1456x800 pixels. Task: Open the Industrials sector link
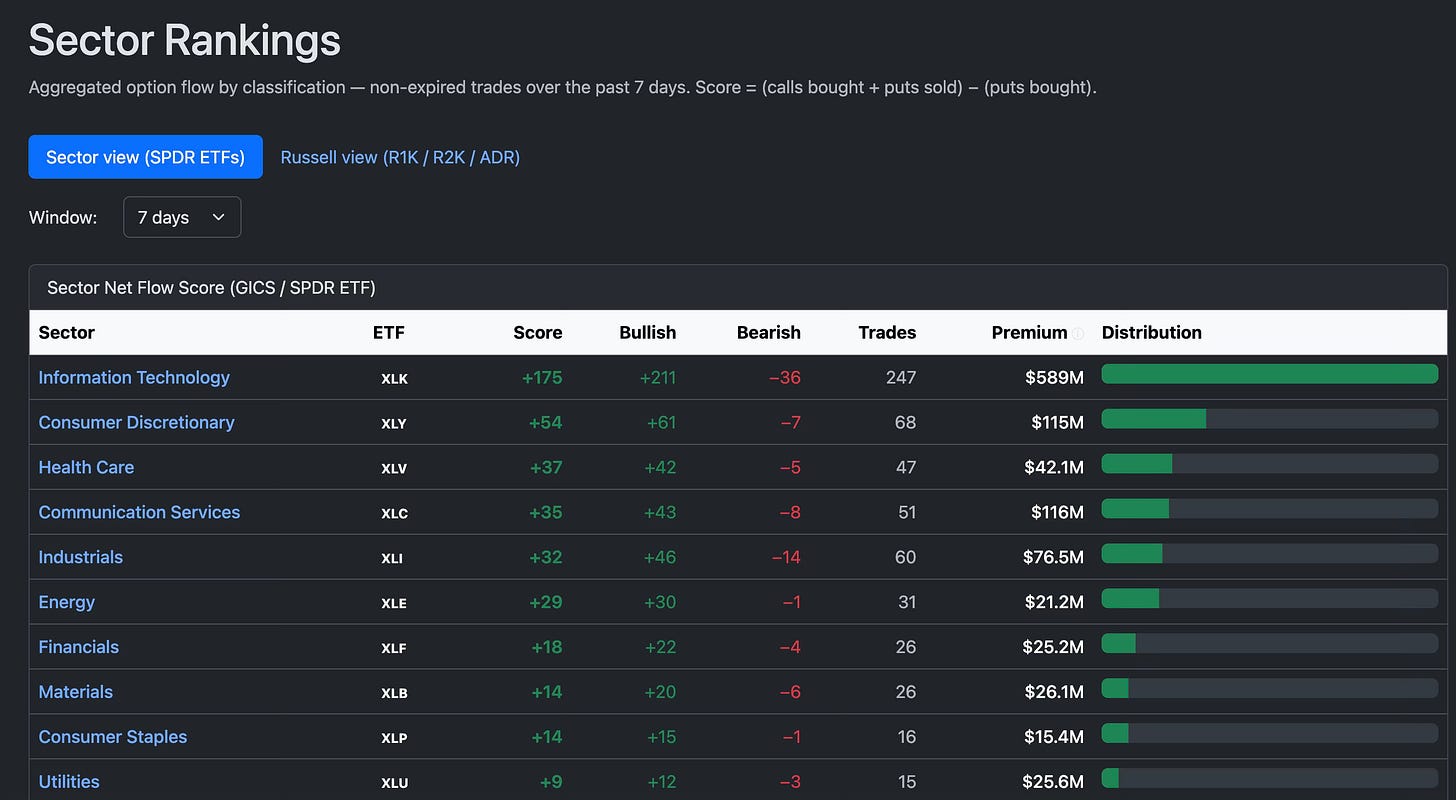[80, 557]
